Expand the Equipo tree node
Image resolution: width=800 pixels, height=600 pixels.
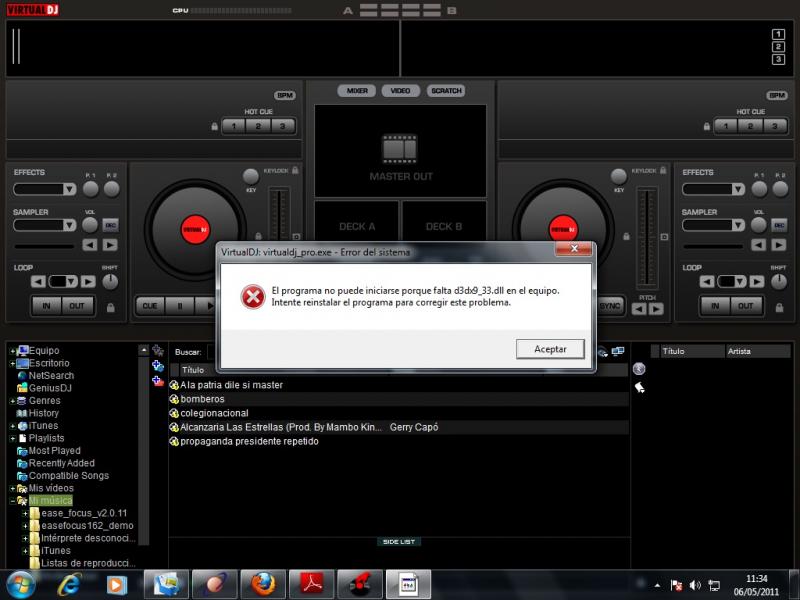[x=12, y=351]
